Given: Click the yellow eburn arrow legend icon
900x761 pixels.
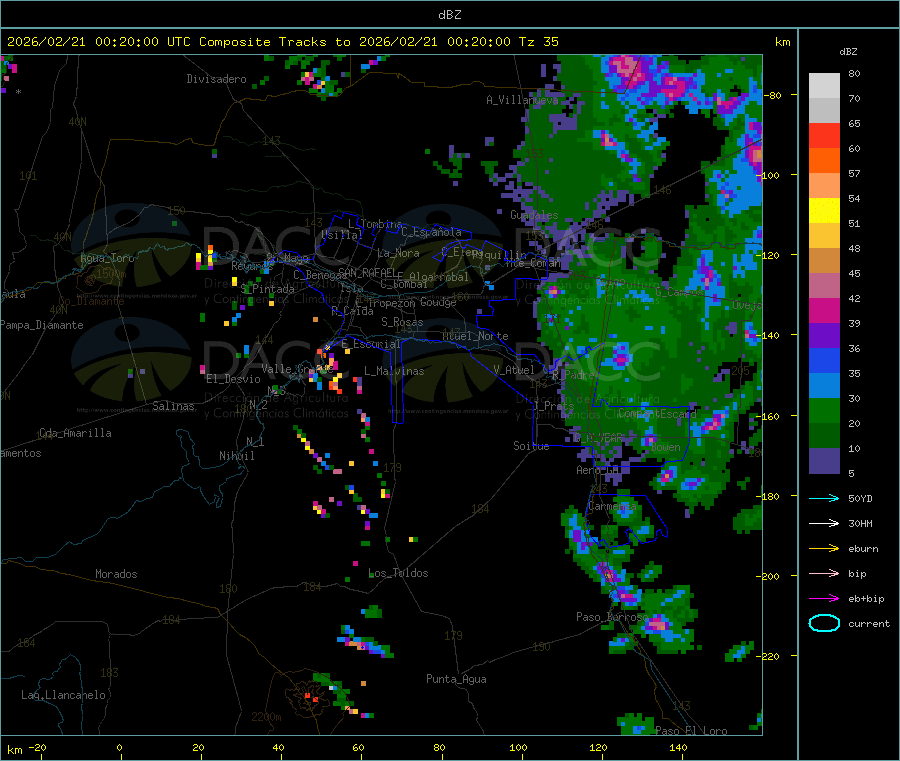Looking at the screenshot, I should pos(824,549).
